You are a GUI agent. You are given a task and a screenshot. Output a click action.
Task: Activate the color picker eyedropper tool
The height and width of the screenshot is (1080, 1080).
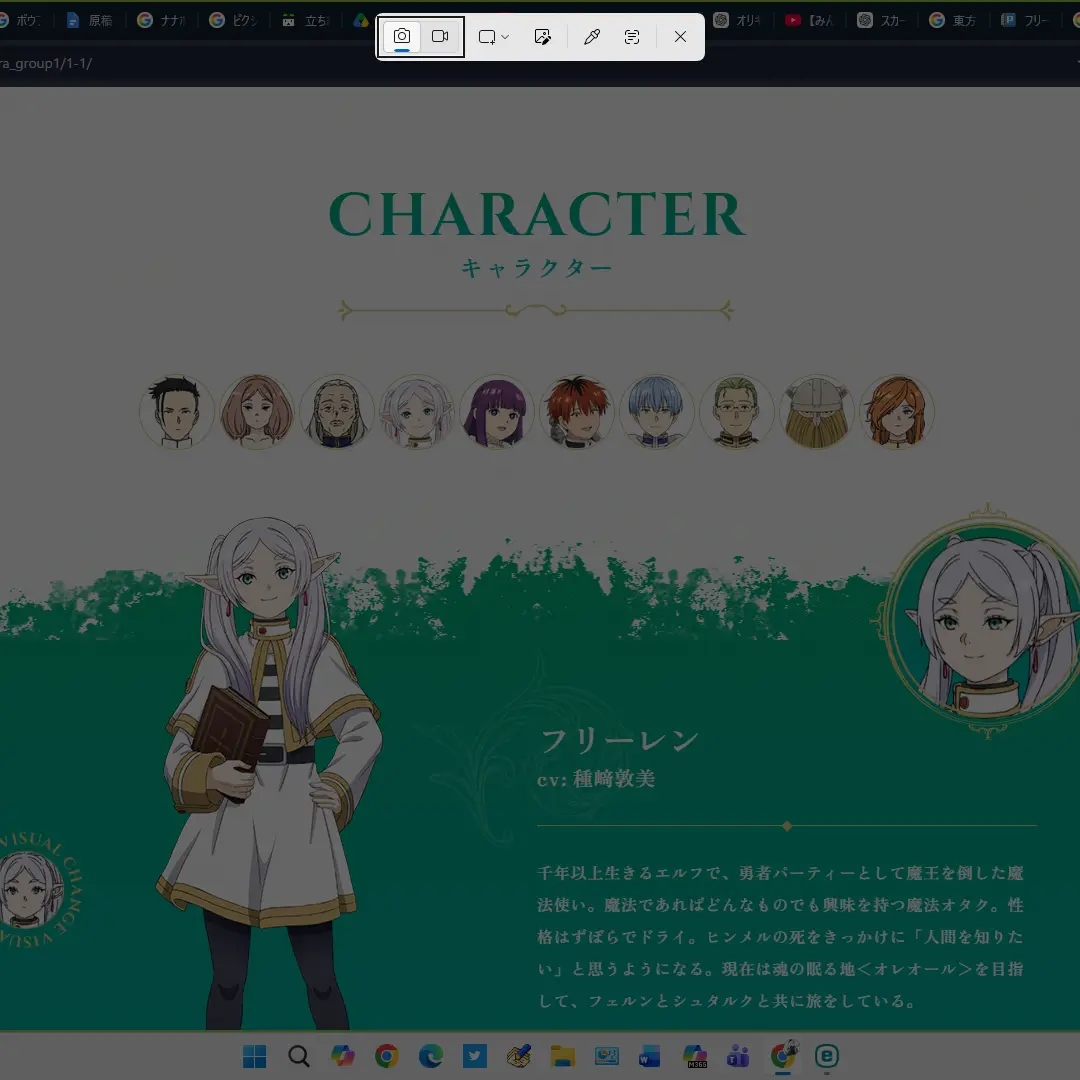pos(592,37)
